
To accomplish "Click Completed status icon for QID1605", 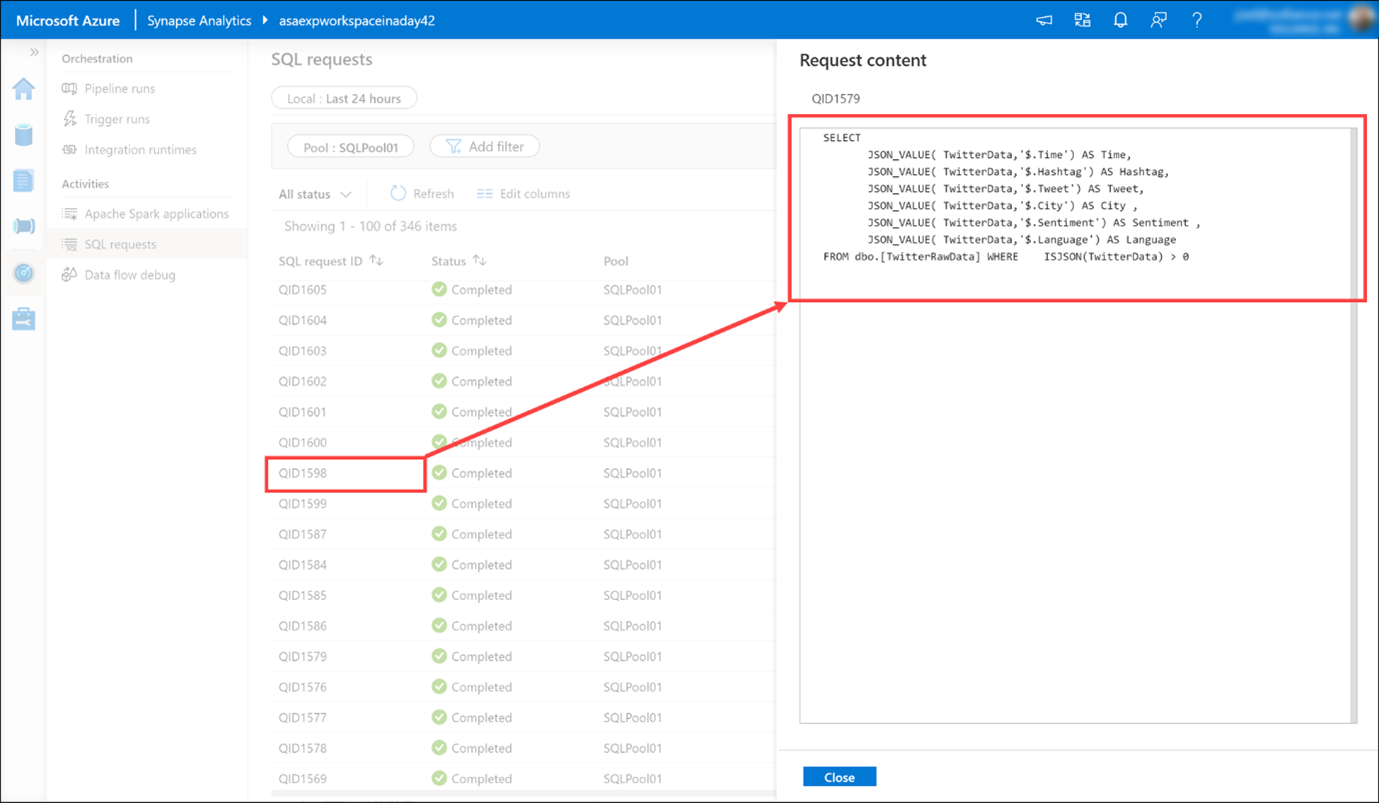I will pos(439,290).
